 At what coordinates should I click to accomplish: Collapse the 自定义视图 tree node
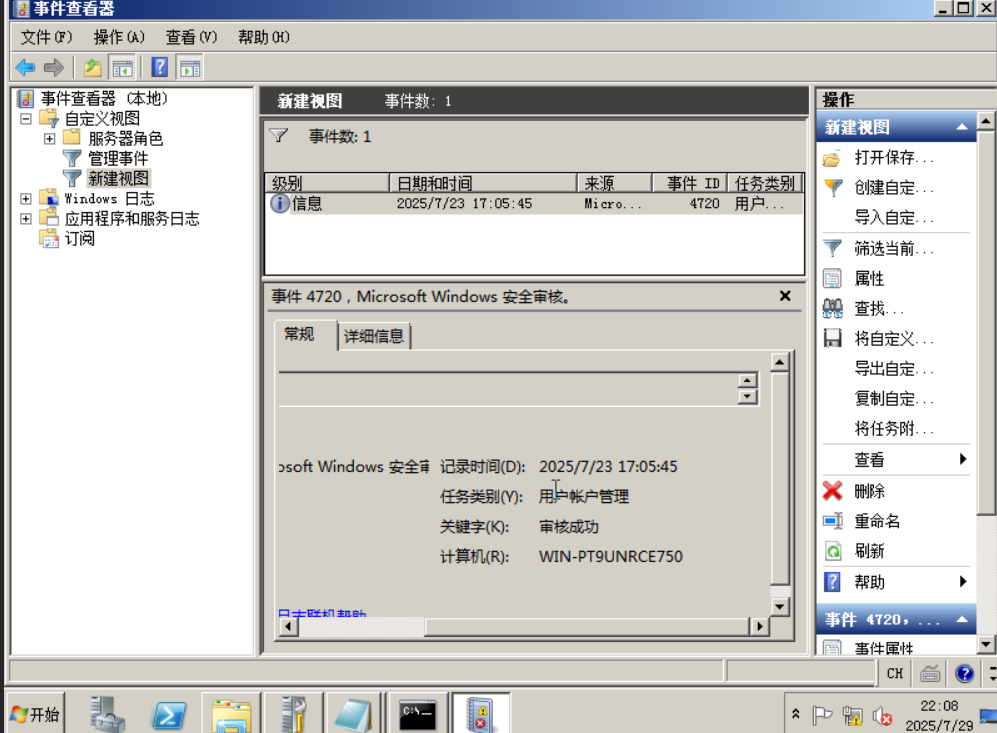24,118
